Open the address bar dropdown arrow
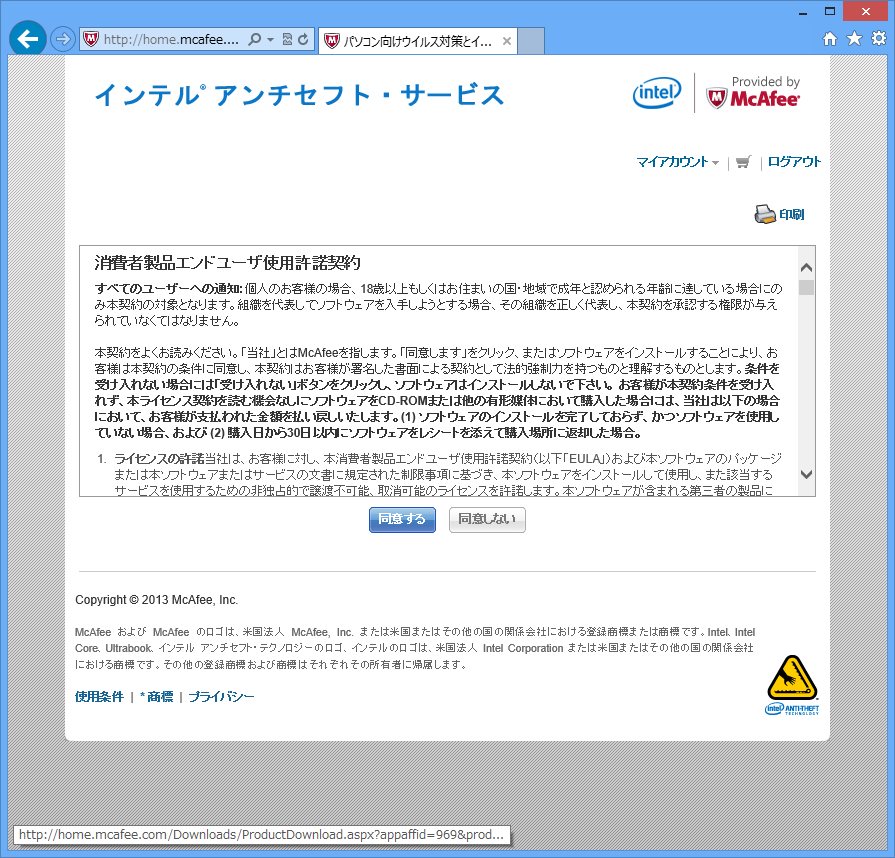This screenshot has height=858, width=895. point(271,39)
